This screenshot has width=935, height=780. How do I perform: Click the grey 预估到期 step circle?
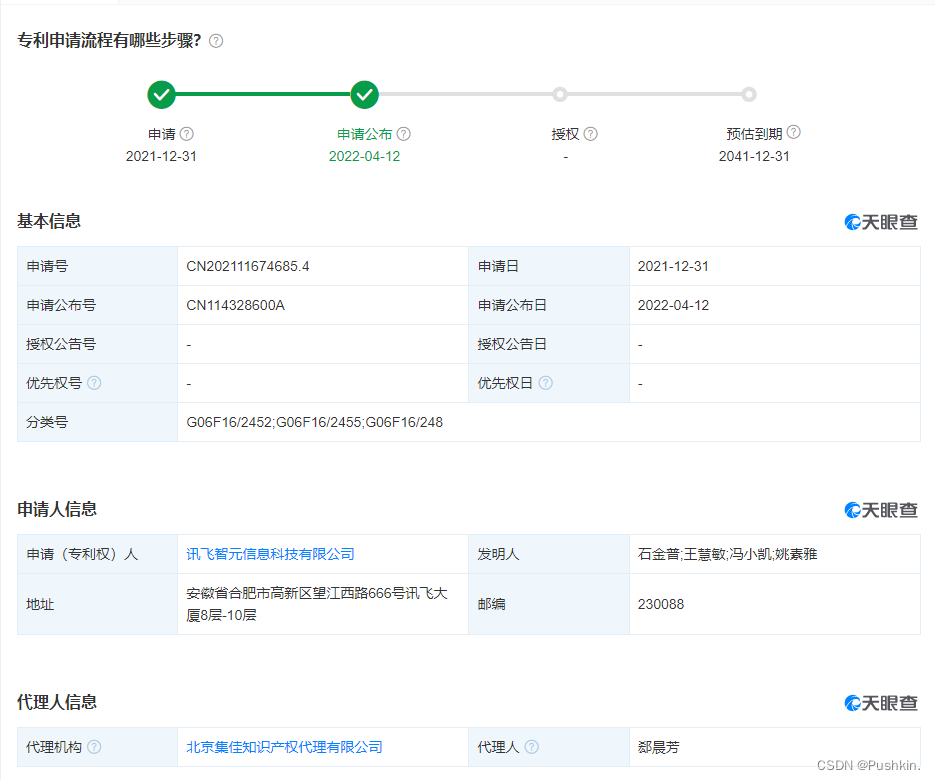coord(749,94)
